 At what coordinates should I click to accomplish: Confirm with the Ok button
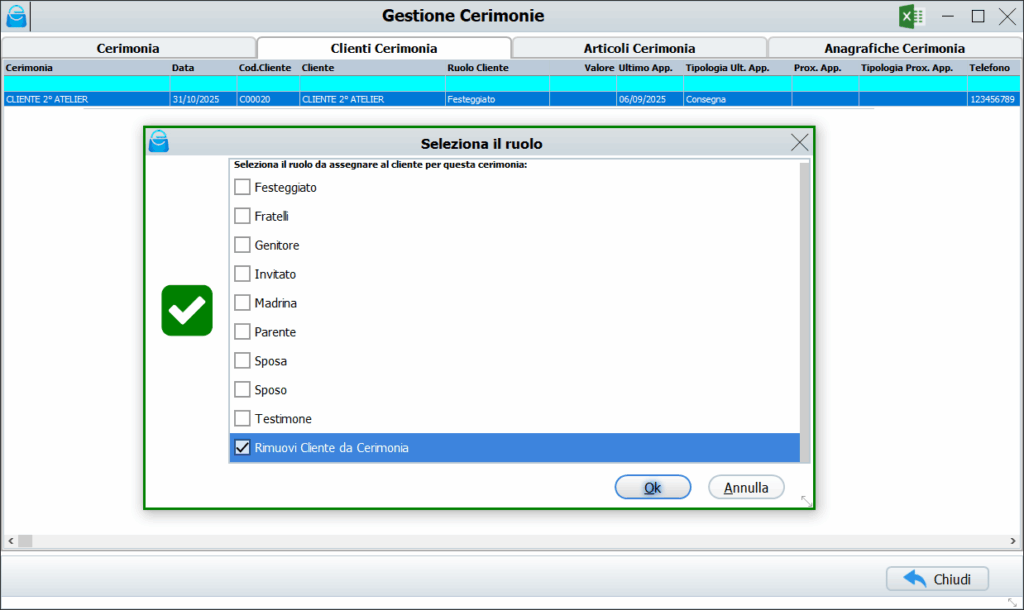tap(652, 488)
